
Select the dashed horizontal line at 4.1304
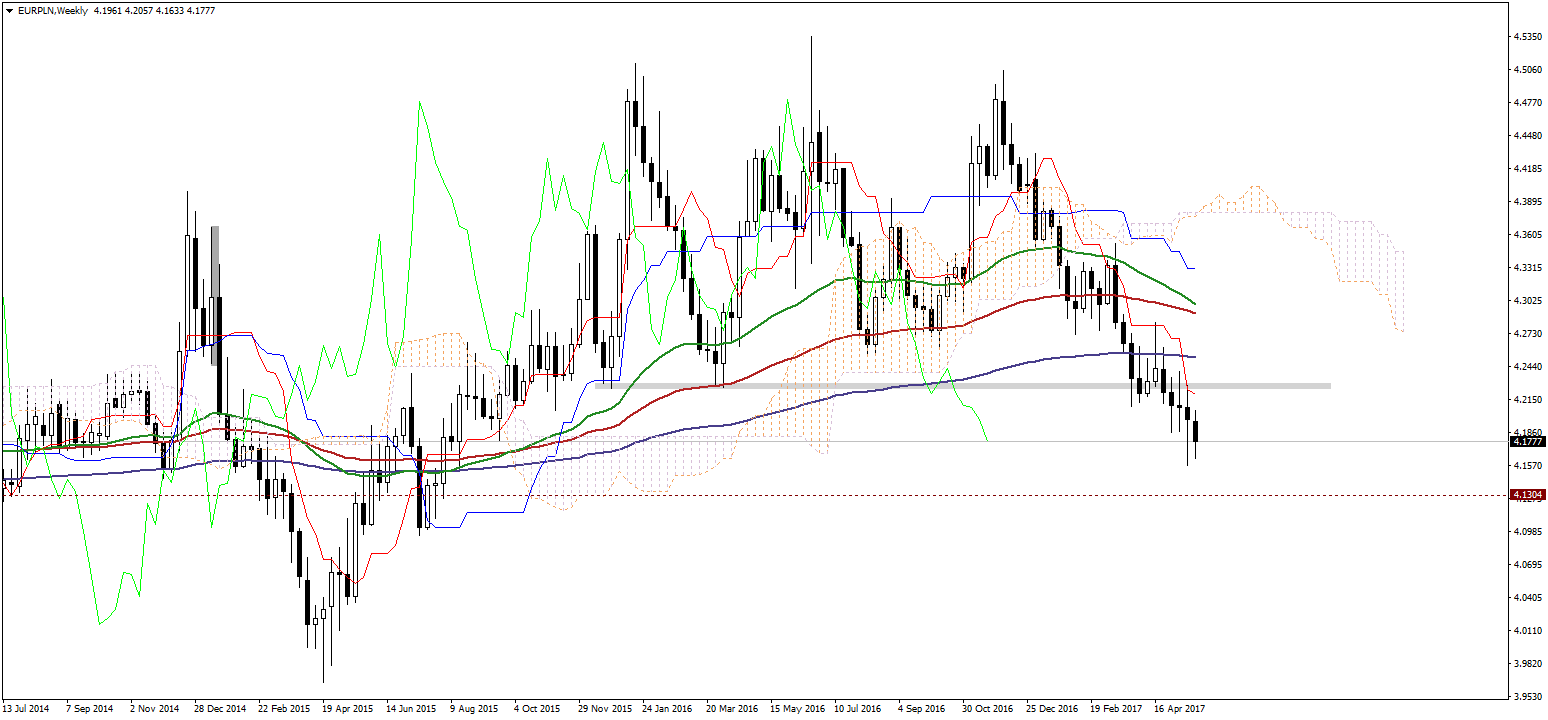pos(755,494)
